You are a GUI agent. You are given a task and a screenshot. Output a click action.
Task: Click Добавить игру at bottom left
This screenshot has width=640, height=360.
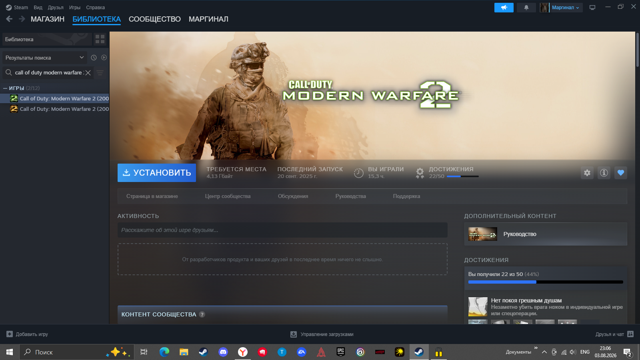[x=27, y=334]
